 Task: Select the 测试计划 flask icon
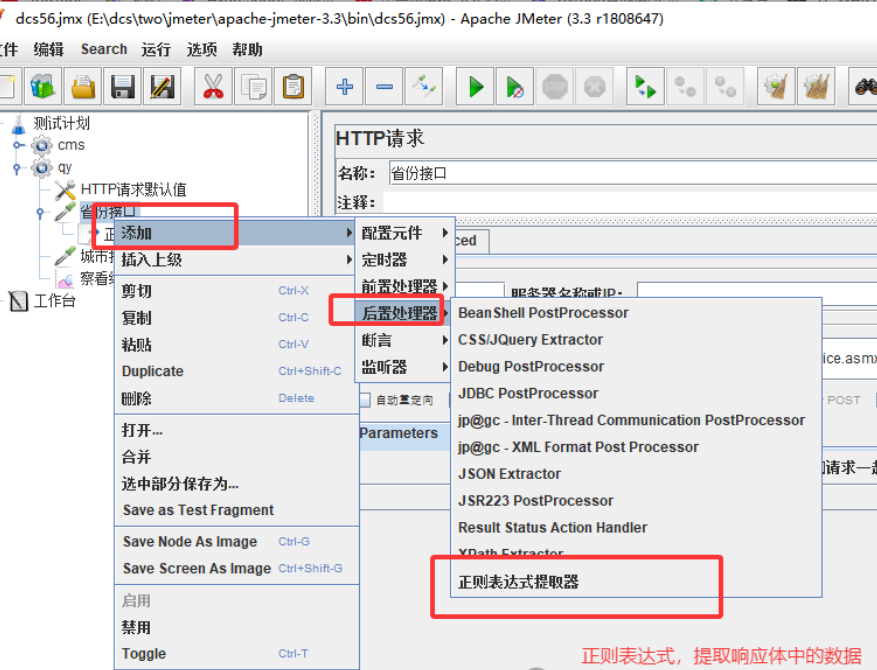point(18,124)
